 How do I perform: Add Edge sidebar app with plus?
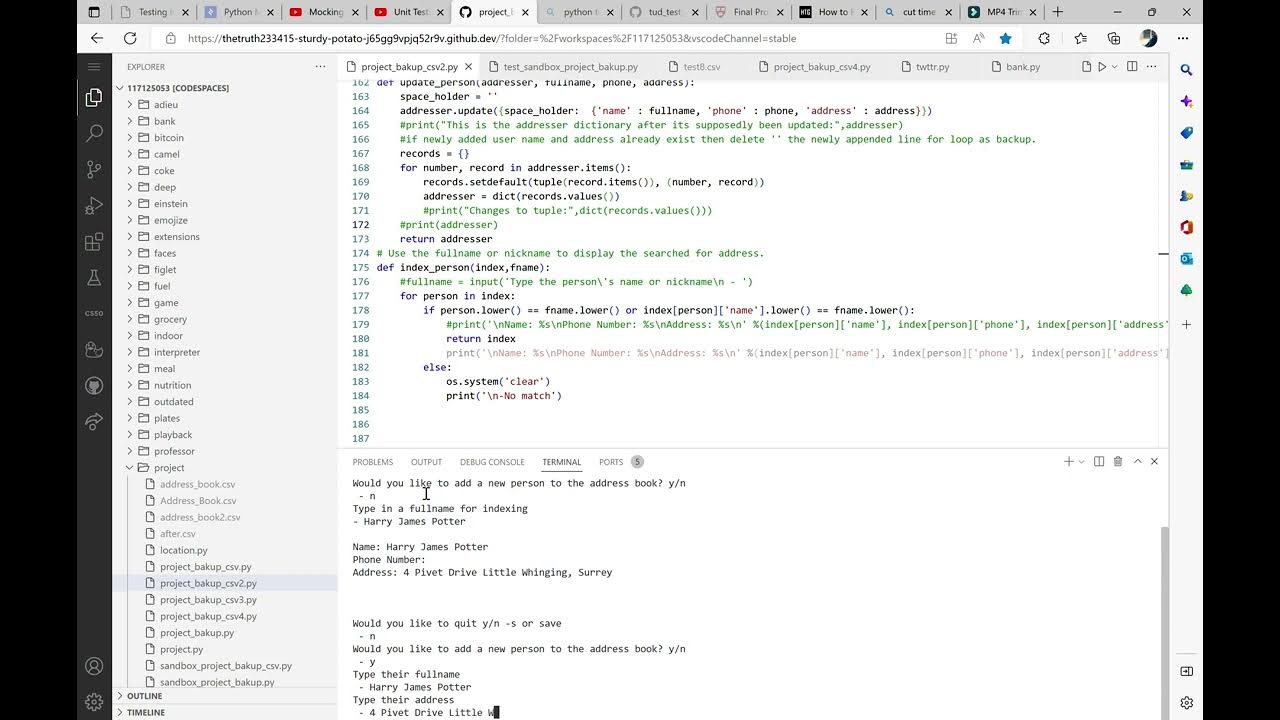1186,325
